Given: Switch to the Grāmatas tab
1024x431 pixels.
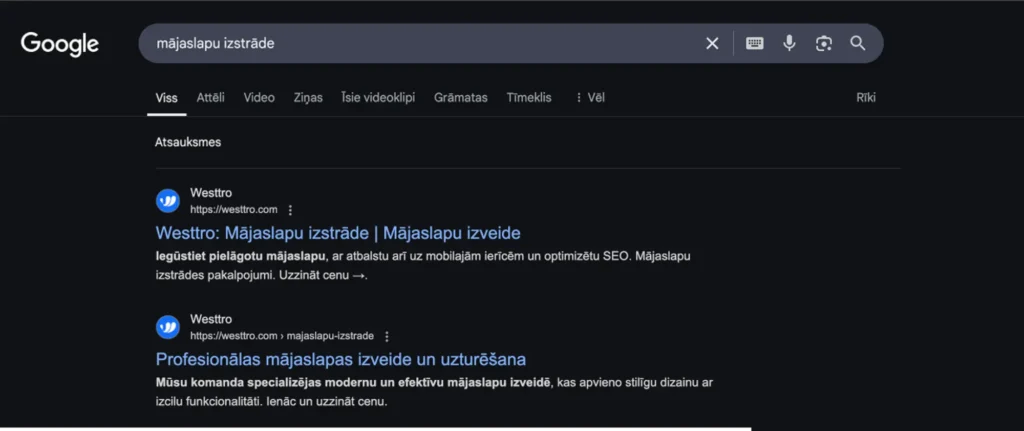Looking at the screenshot, I should (x=461, y=98).
